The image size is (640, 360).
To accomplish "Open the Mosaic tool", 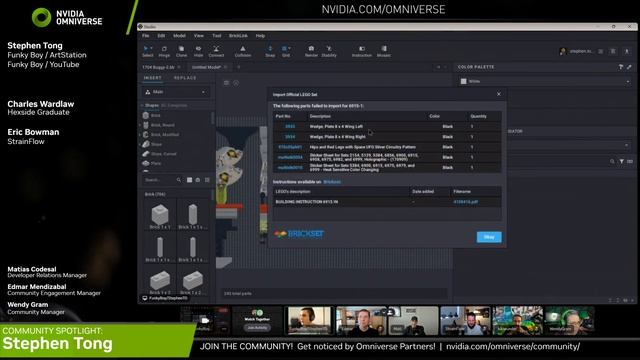I will coord(384,51).
